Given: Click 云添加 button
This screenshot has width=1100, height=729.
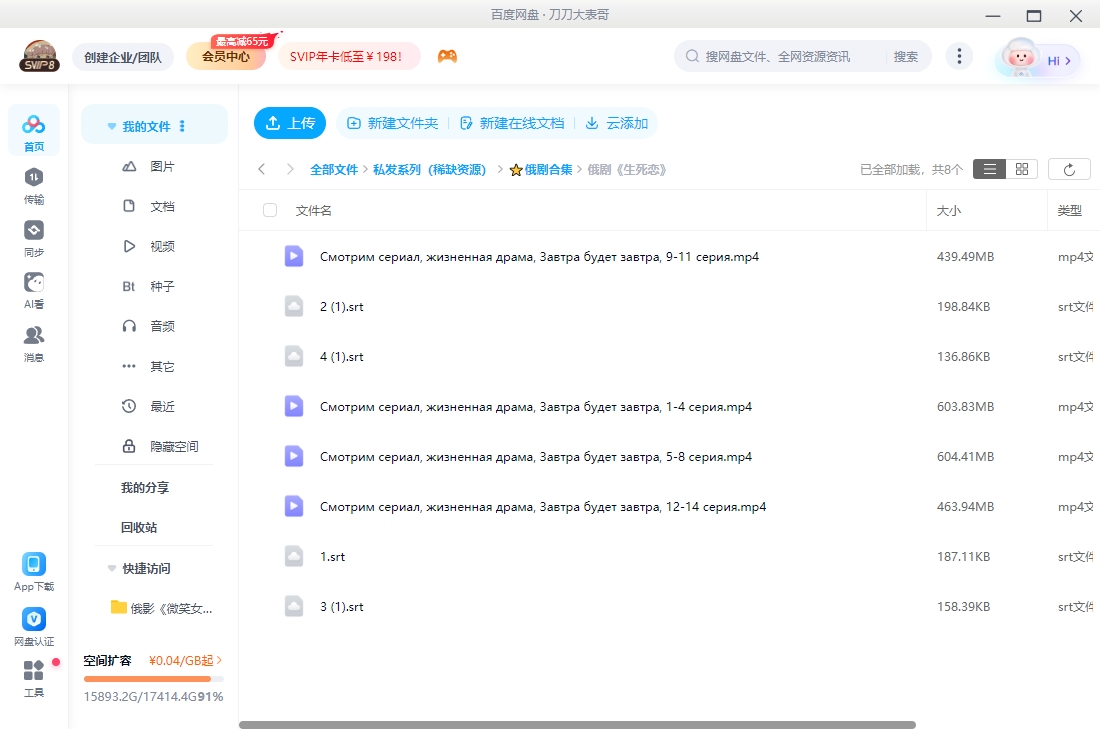Looking at the screenshot, I should pyautogui.click(x=617, y=123).
